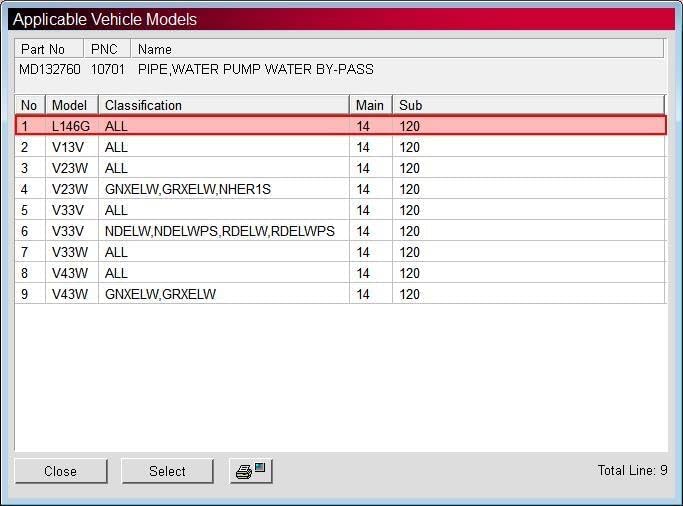
Task: Click the Main column header
Action: (x=371, y=105)
